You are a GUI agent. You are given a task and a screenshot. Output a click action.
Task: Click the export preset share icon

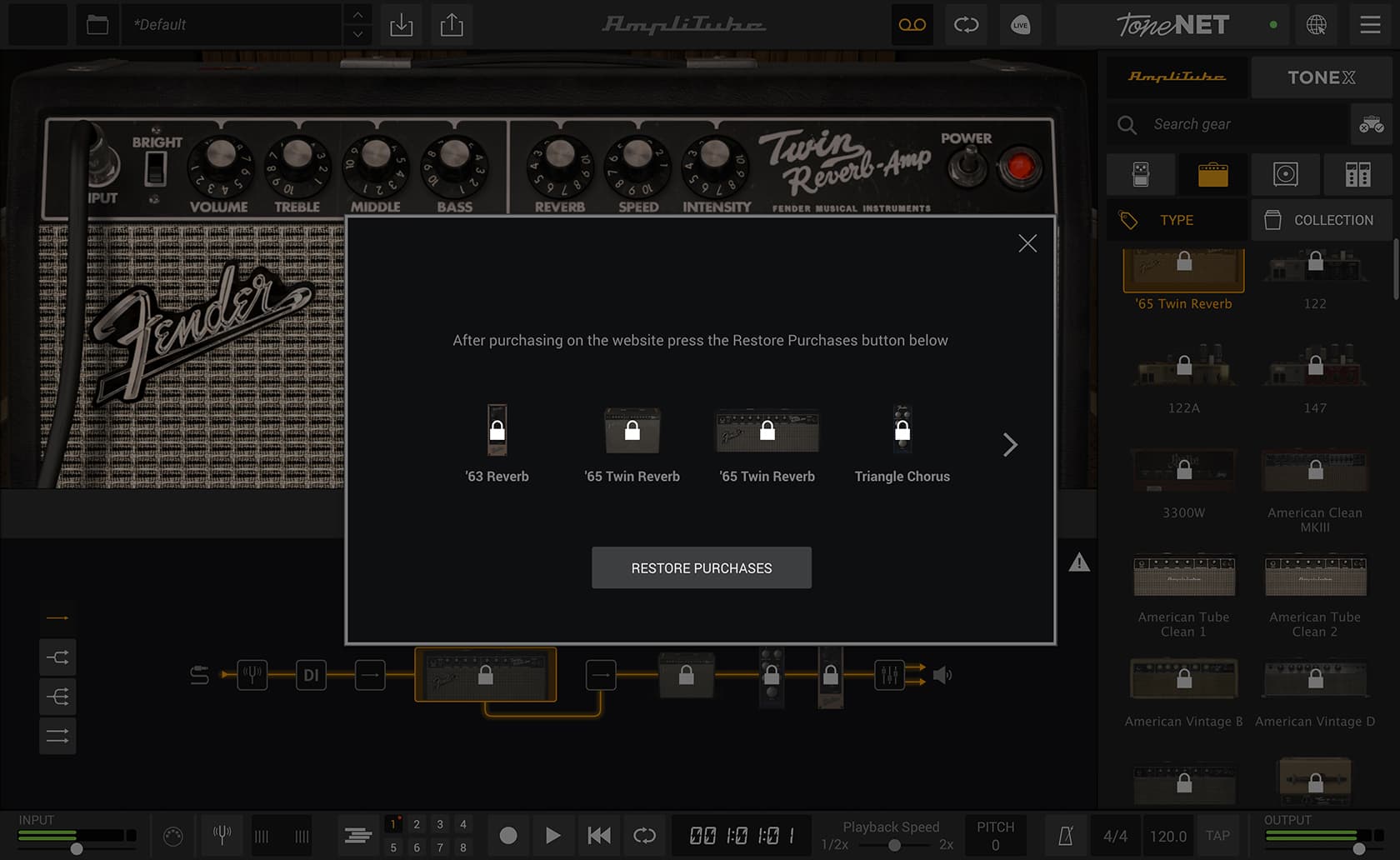[x=452, y=25]
